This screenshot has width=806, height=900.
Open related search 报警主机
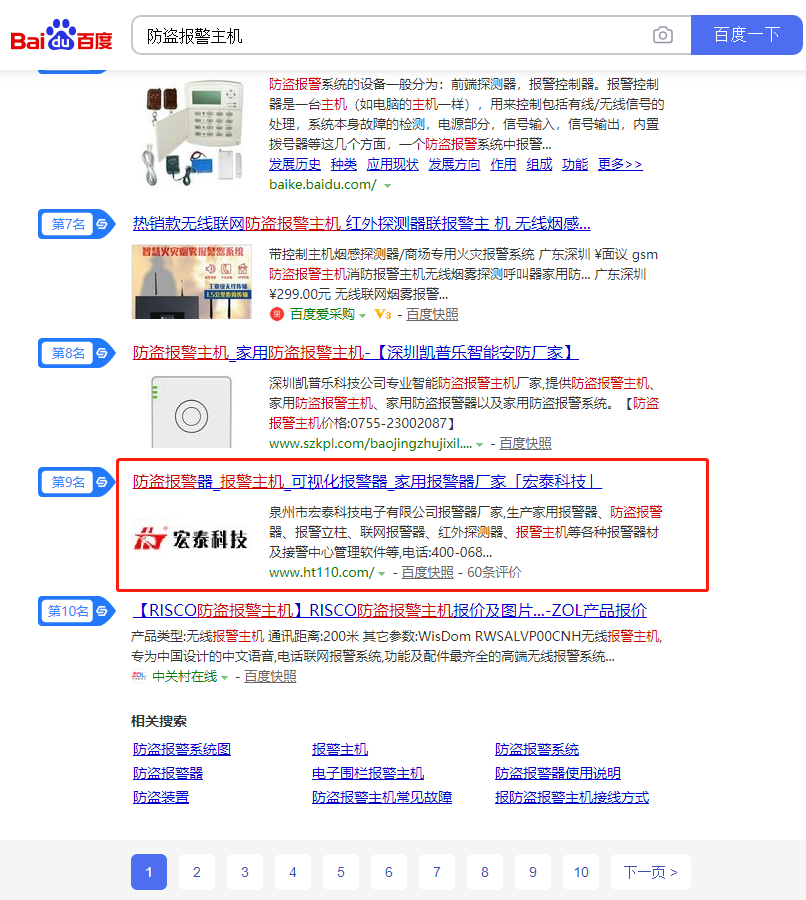340,749
